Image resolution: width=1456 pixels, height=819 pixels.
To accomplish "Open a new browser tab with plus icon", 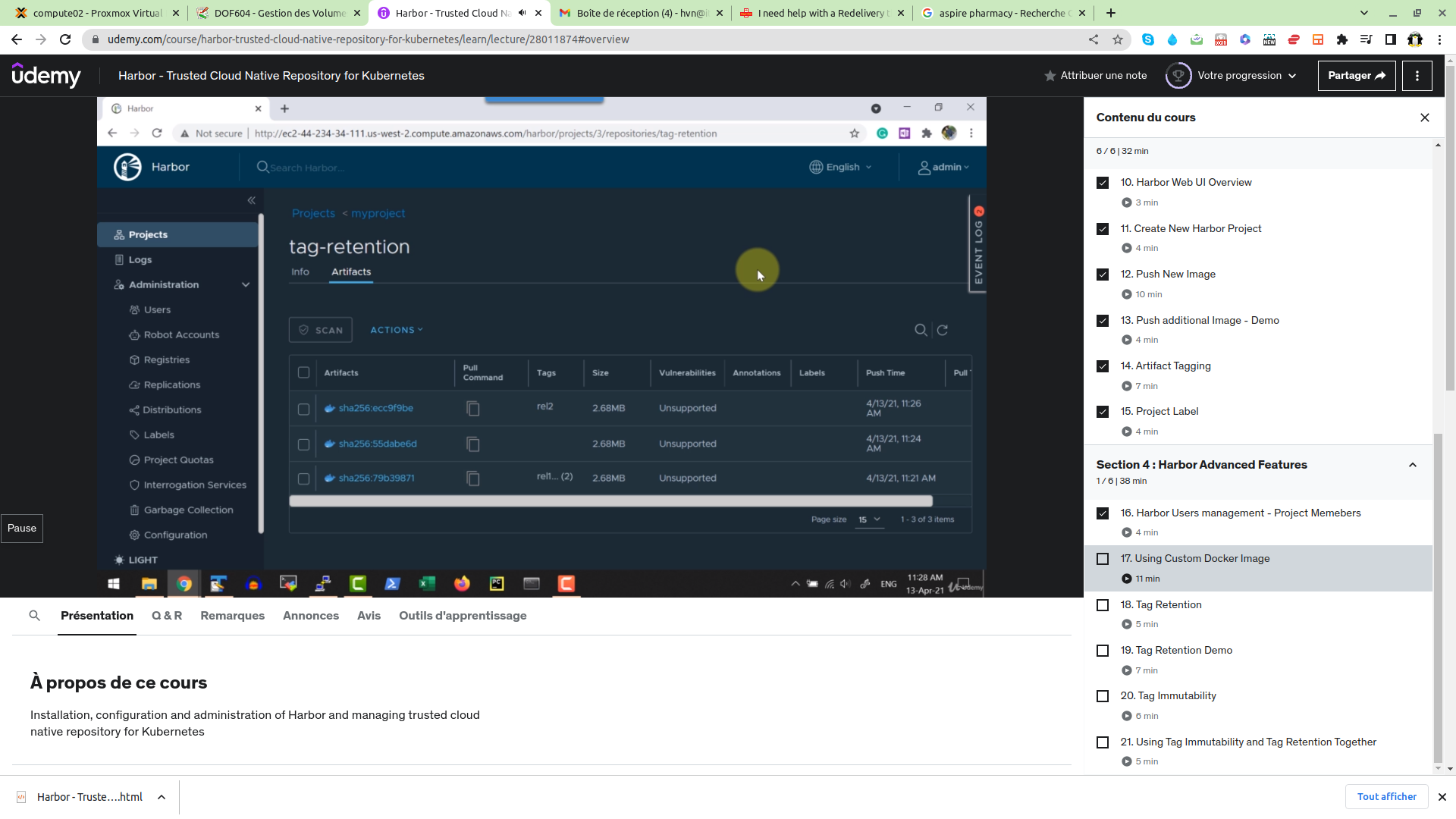I will pyautogui.click(x=1111, y=13).
